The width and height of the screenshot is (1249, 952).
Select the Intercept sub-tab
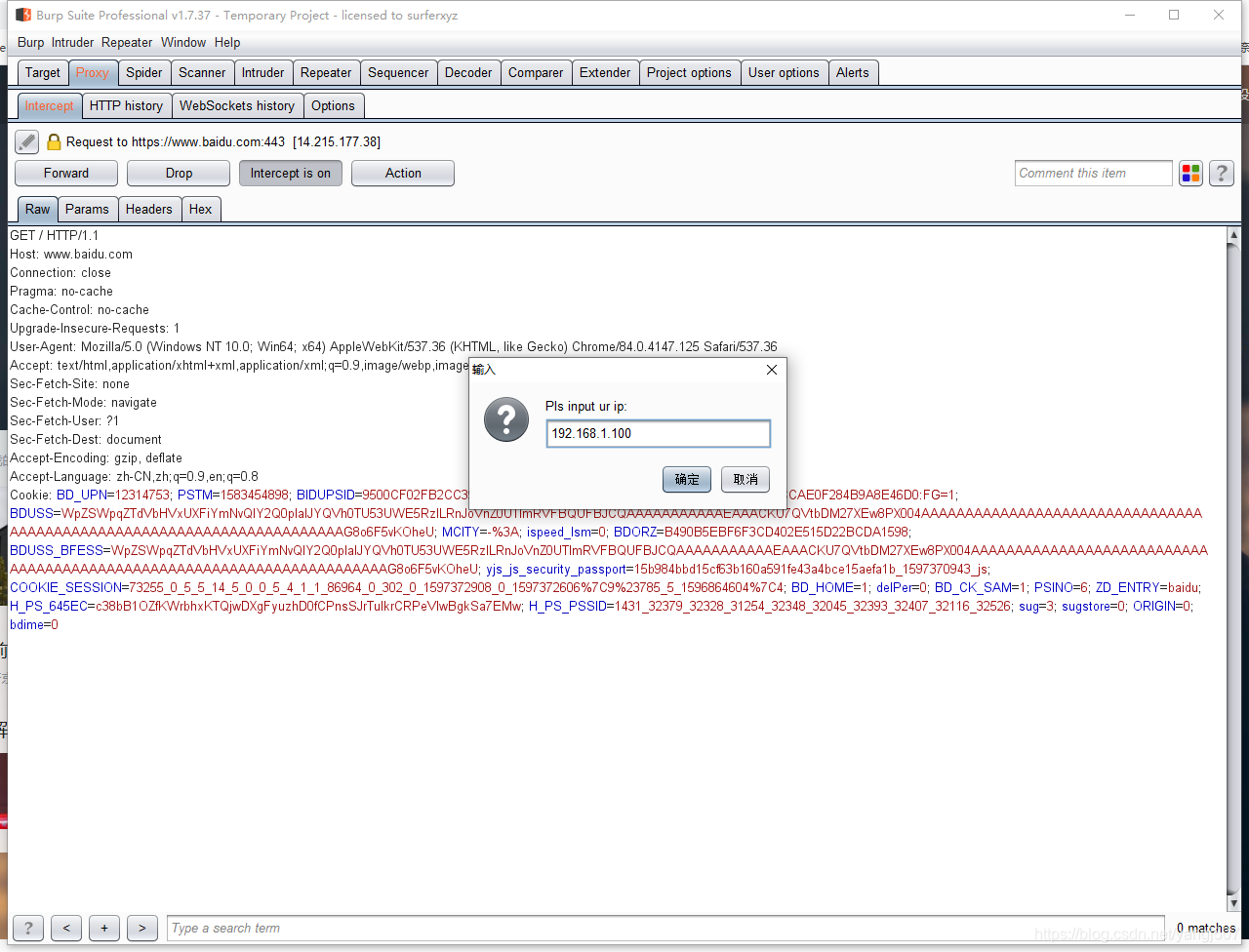pyautogui.click(x=49, y=106)
